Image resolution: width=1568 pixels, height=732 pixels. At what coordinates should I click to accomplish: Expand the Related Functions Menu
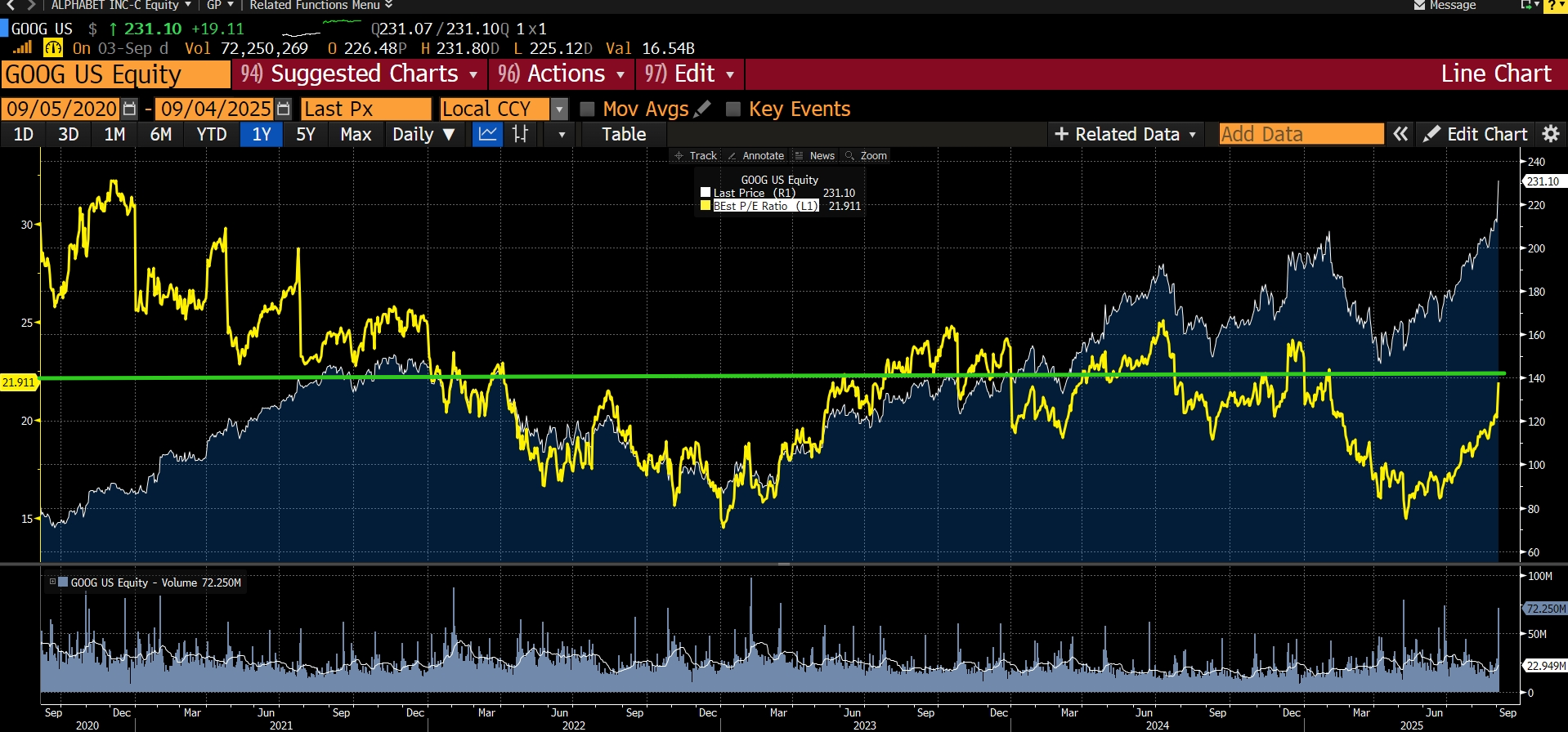pos(321,6)
